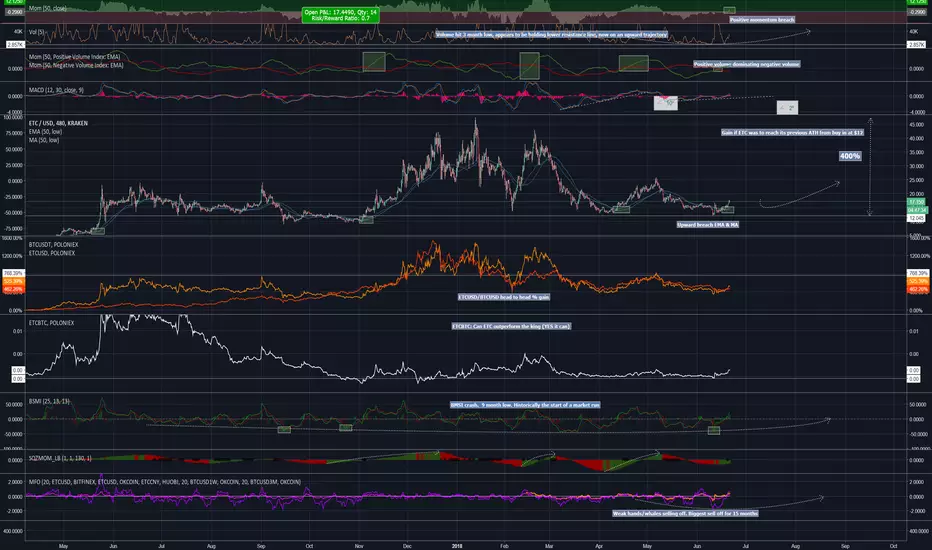This screenshot has height=550, width=932.
Task: Click the 'BMSI crash, 9 month low' annotation
Action: coord(525,405)
